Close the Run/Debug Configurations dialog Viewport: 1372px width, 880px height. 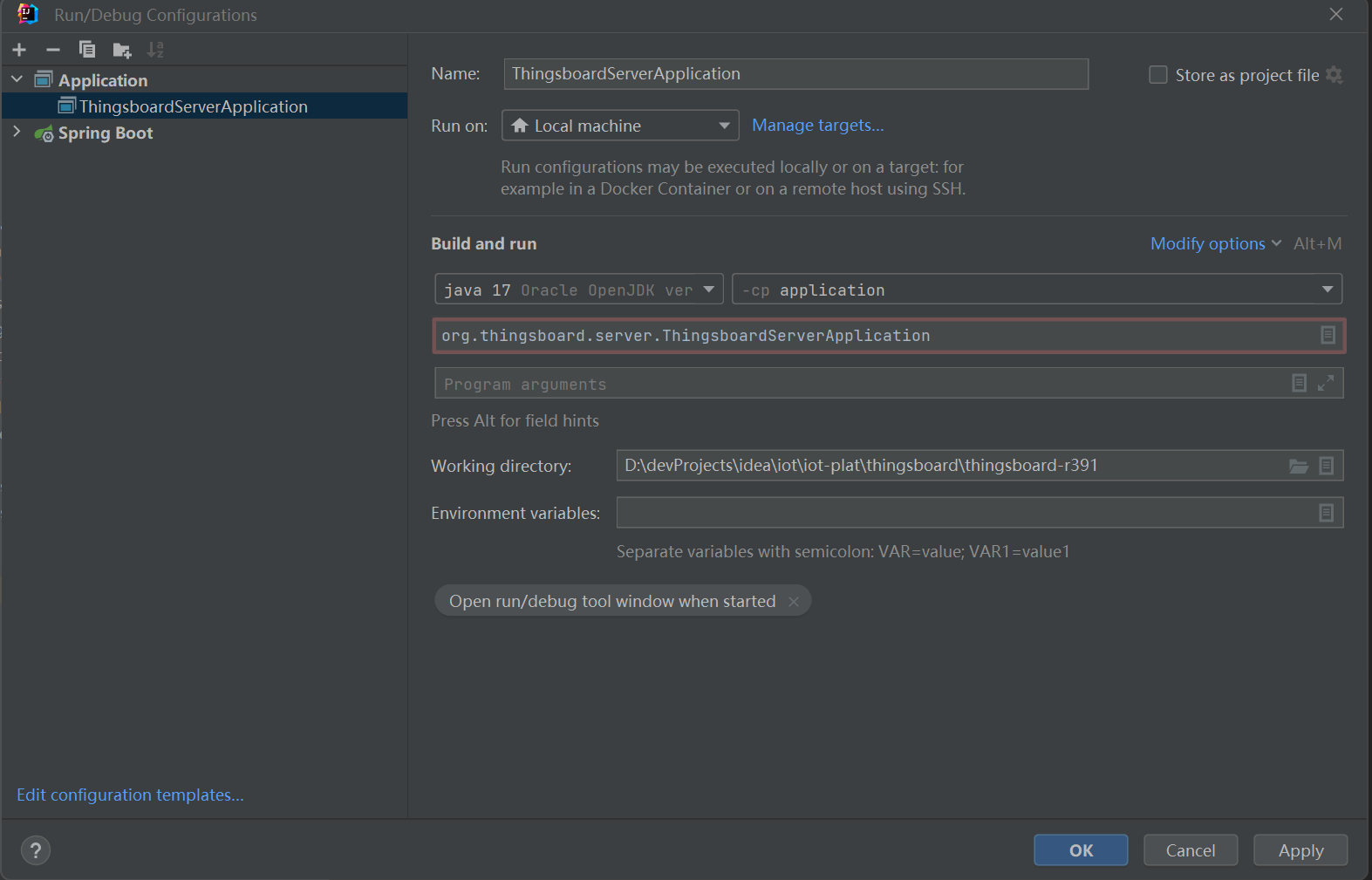(x=1335, y=14)
